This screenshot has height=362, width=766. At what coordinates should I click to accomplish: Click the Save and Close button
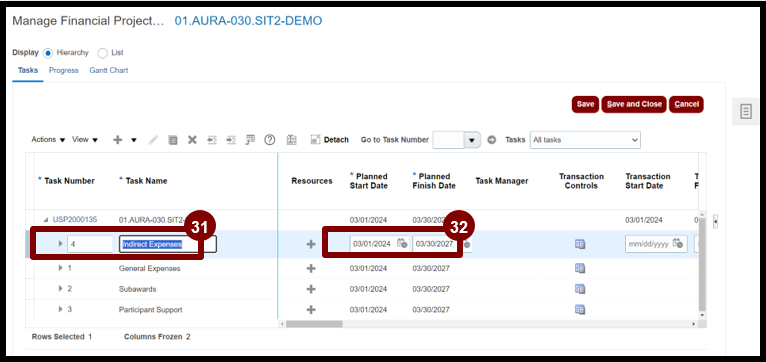click(x=634, y=104)
